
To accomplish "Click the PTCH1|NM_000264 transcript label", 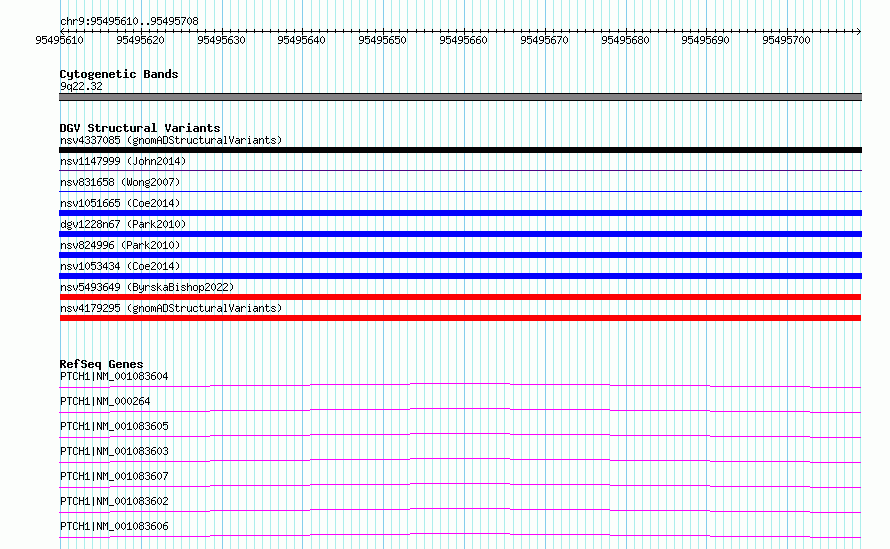I will coord(105,401).
